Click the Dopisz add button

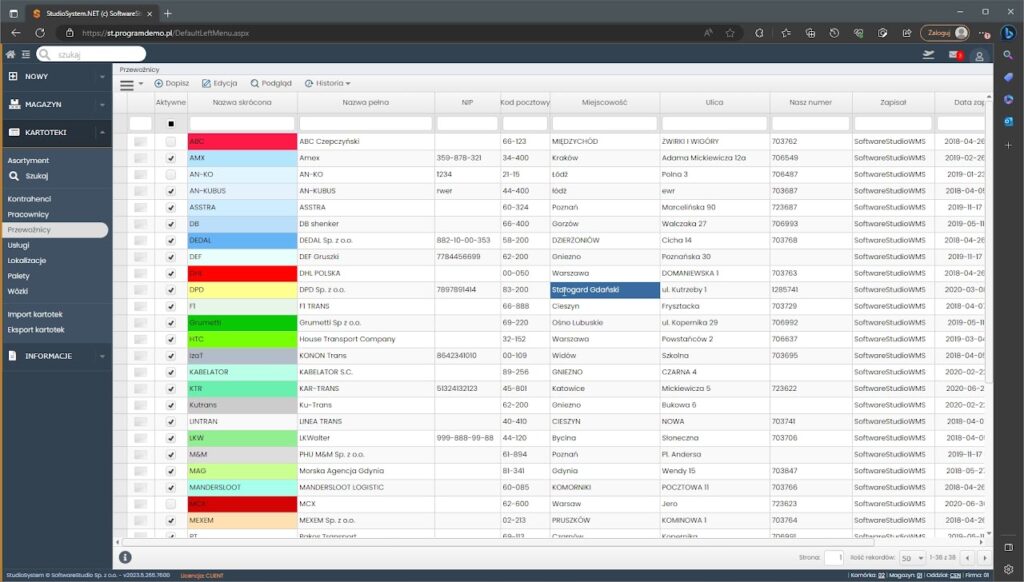click(172, 84)
